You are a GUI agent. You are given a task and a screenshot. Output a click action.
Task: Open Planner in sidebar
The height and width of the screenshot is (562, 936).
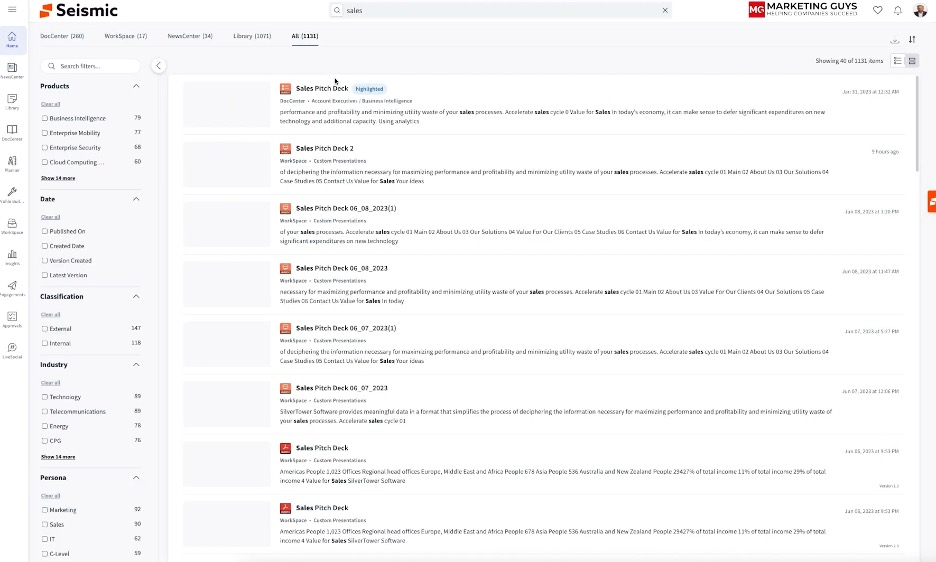click(12, 164)
